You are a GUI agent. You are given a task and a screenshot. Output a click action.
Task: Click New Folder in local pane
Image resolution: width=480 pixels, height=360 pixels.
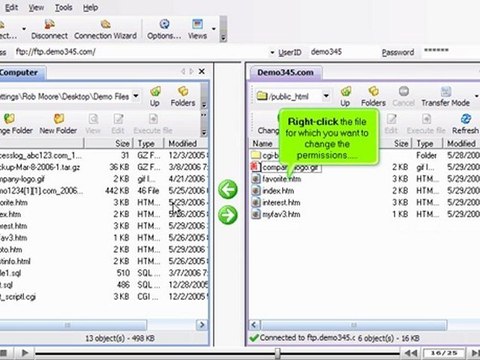tap(58, 124)
